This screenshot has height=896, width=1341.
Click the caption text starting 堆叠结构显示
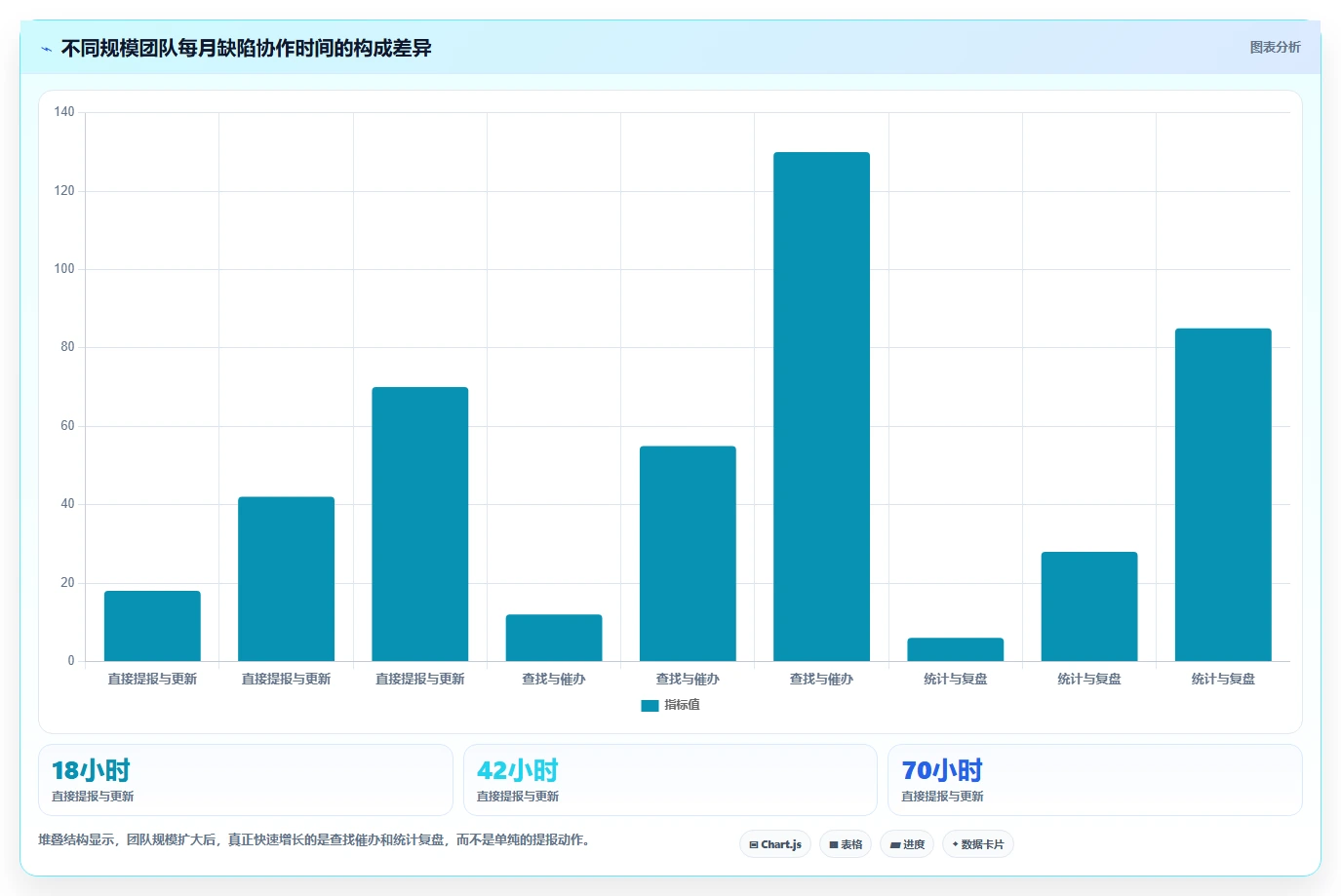coord(314,839)
